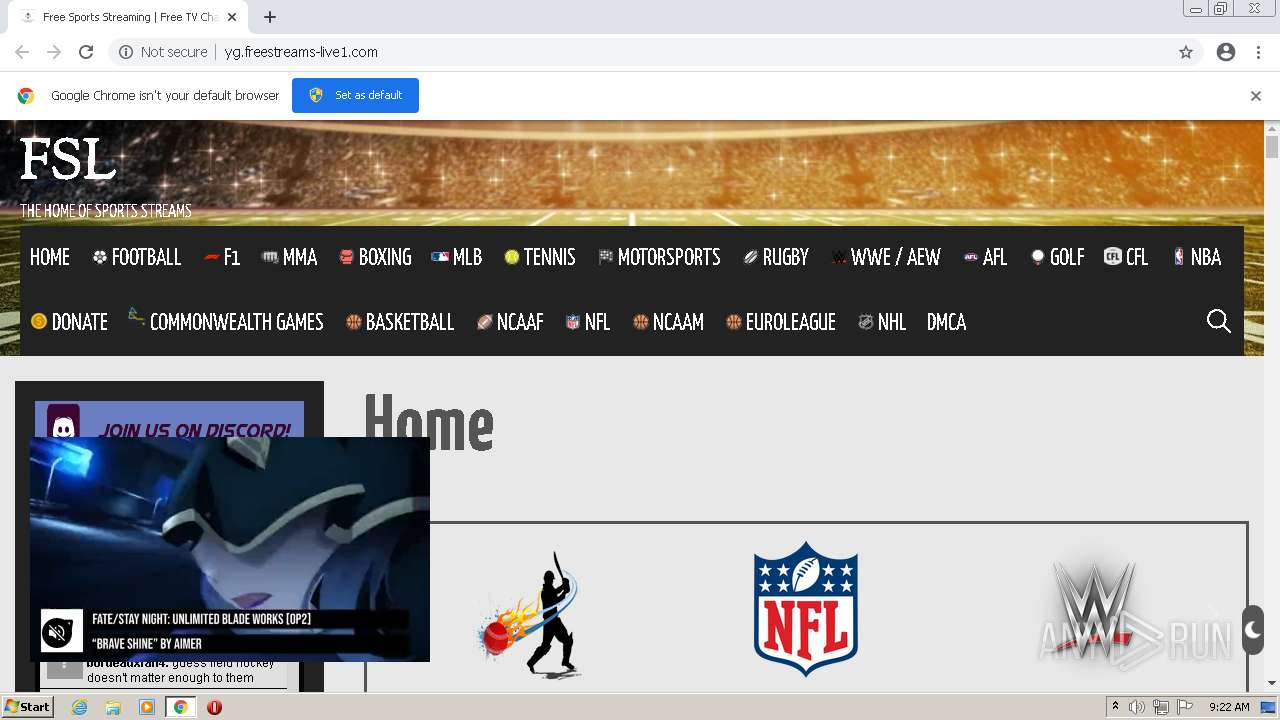Open the Chrome profile avatar
The height and width of the screenshot is (720, 1280).
[x=1226, y=52]
